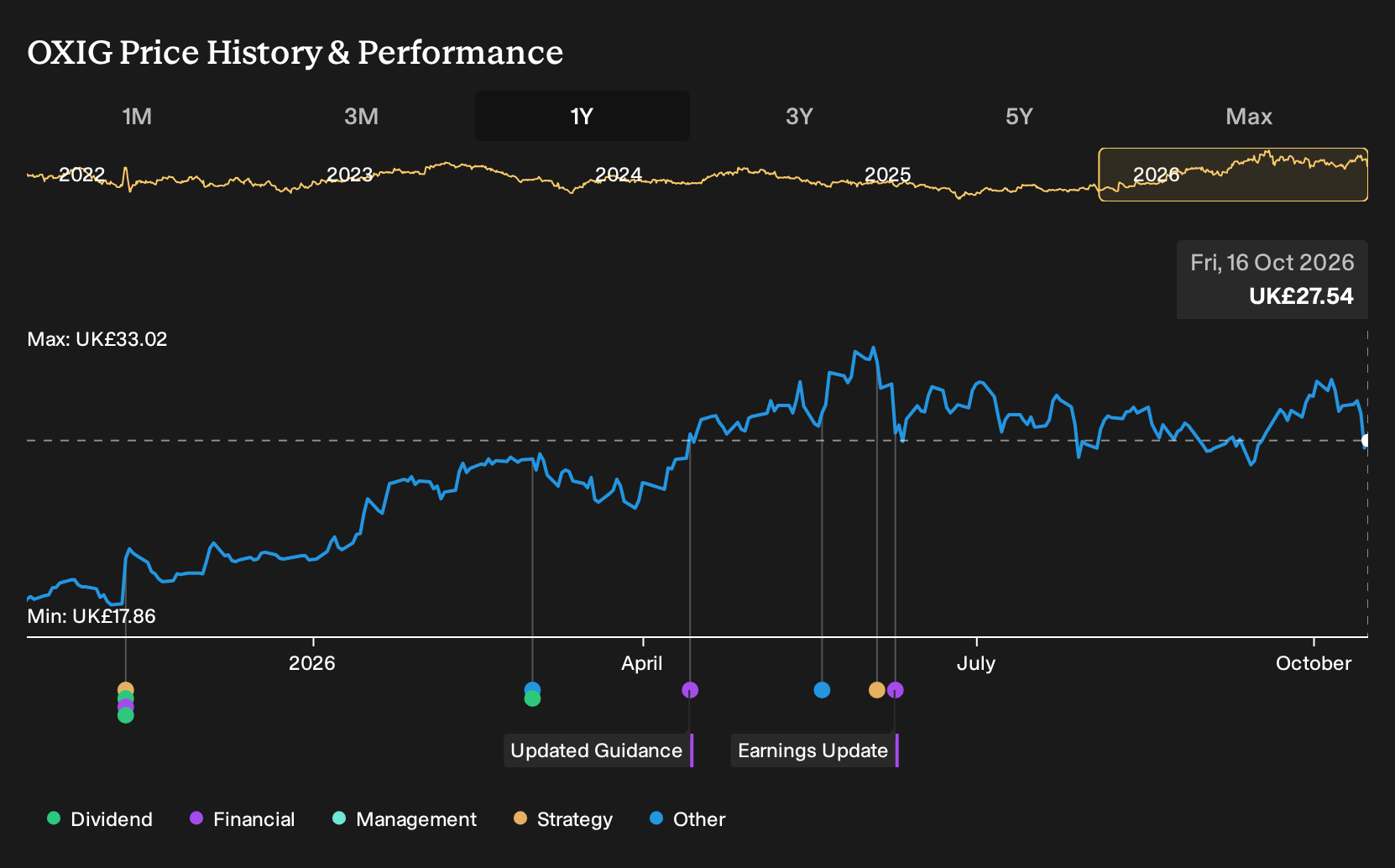Toggle Management events in the legend
This screenshot has height=868, width=1395.
click(x=405, y=819)
